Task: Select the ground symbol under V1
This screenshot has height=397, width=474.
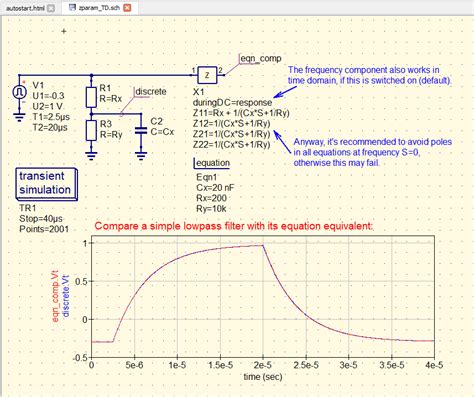Action: (19, 117)
